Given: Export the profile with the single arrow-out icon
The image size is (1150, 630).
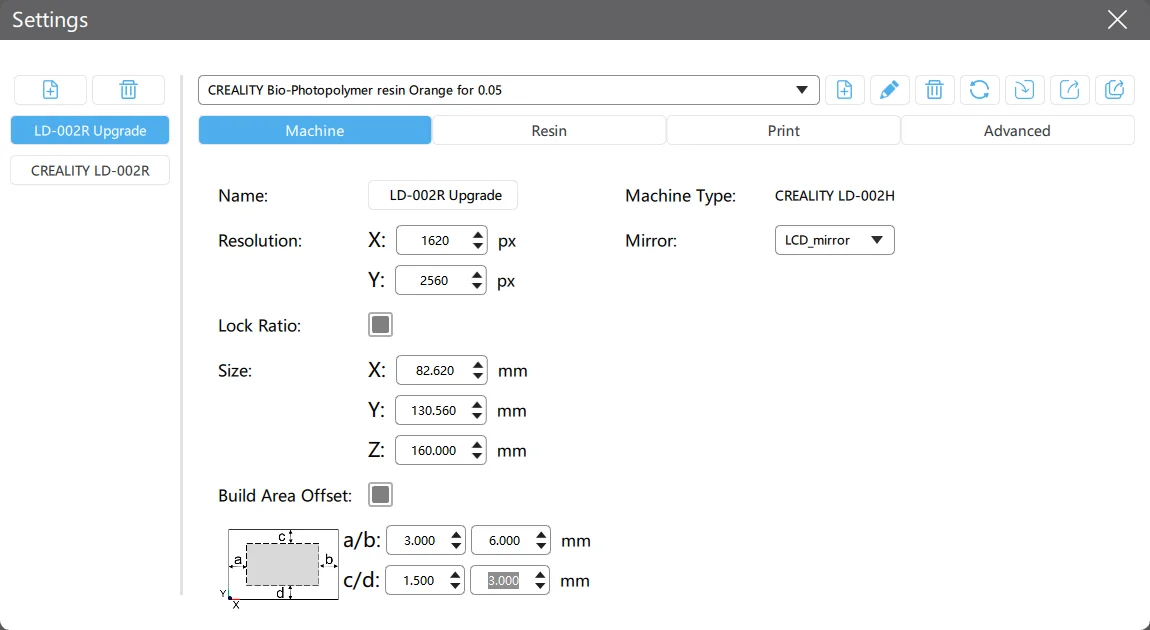Looking at the screenshot, I should coord(1069,90).
